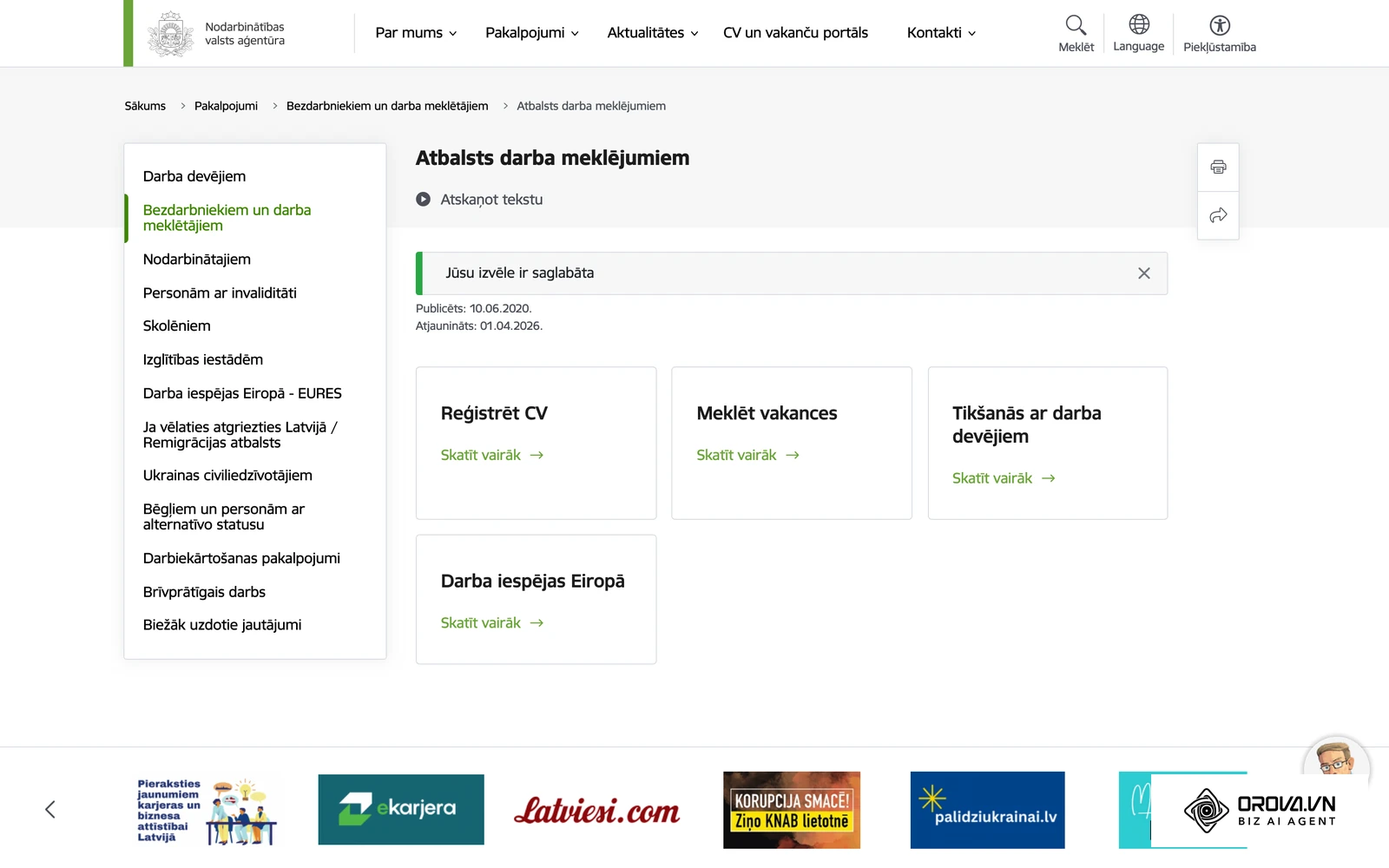
Task: Expand the Aktualitātes menu
Action: coord(652,33)
